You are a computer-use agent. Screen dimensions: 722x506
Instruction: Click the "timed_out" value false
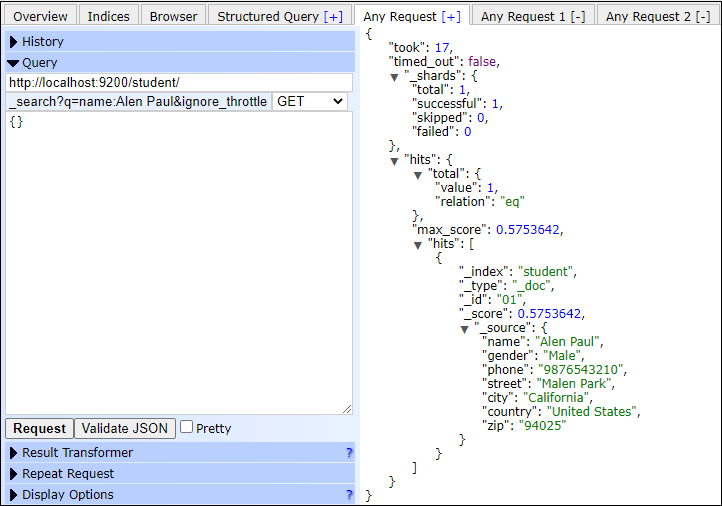click(482, 62)
